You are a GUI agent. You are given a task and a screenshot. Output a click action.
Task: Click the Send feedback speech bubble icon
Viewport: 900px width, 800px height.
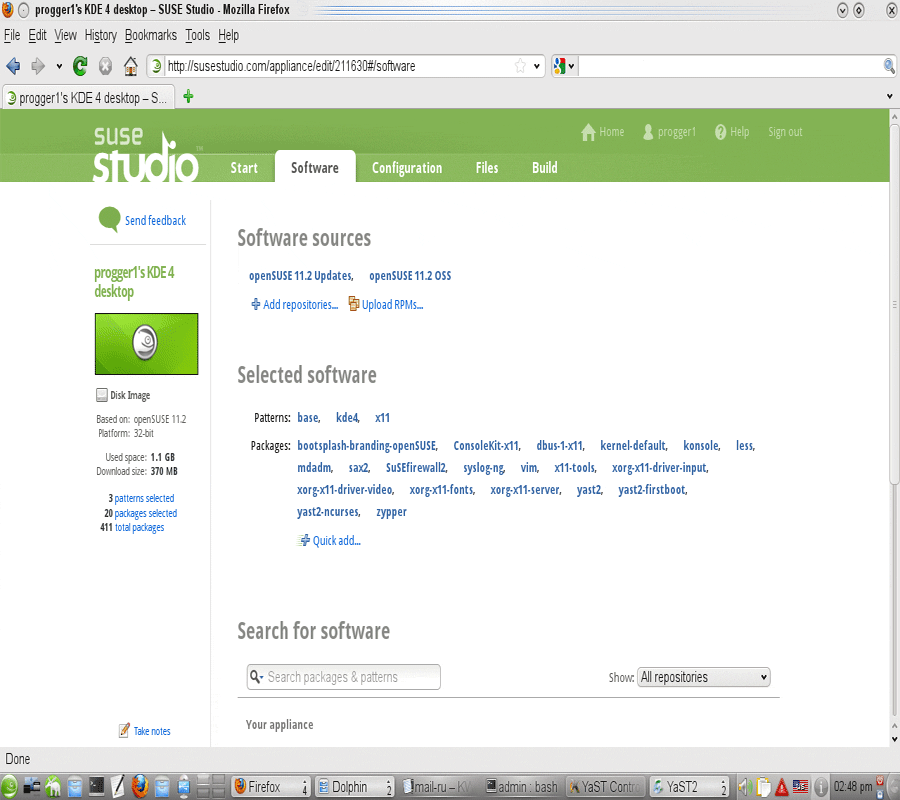click(109, 219)
